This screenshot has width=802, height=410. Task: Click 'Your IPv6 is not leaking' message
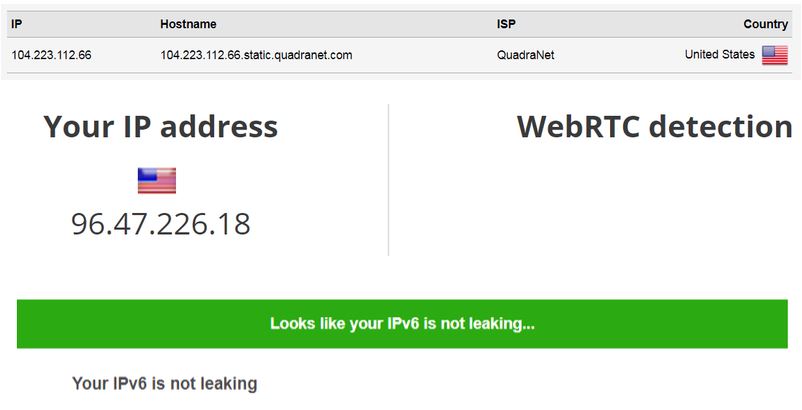point(164,383)
